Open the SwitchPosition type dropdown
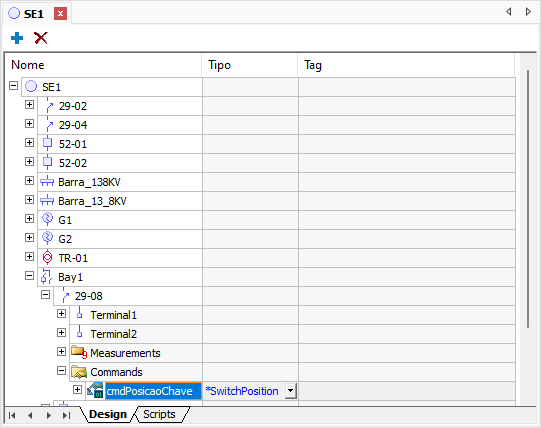The image size is (541, 428). tap(291, 391)
